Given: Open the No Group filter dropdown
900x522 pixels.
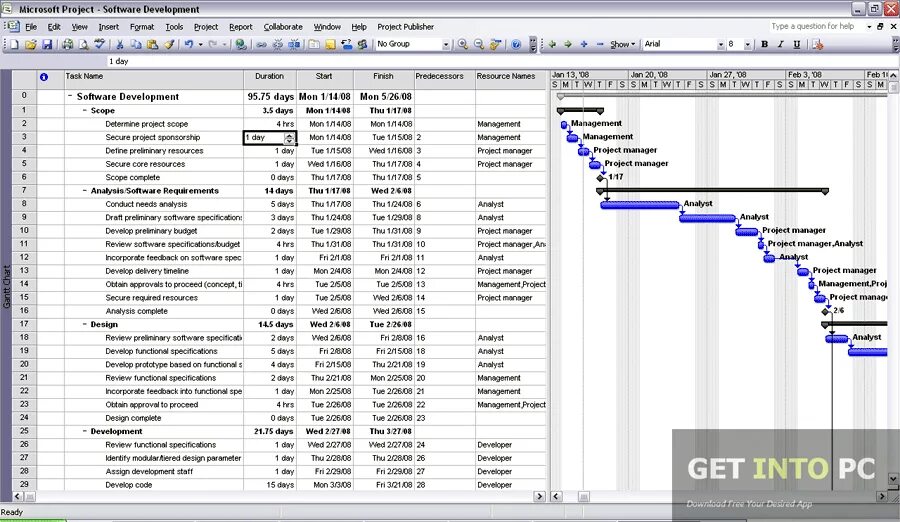Looking at the screenshot, I should tap(445, 44).
